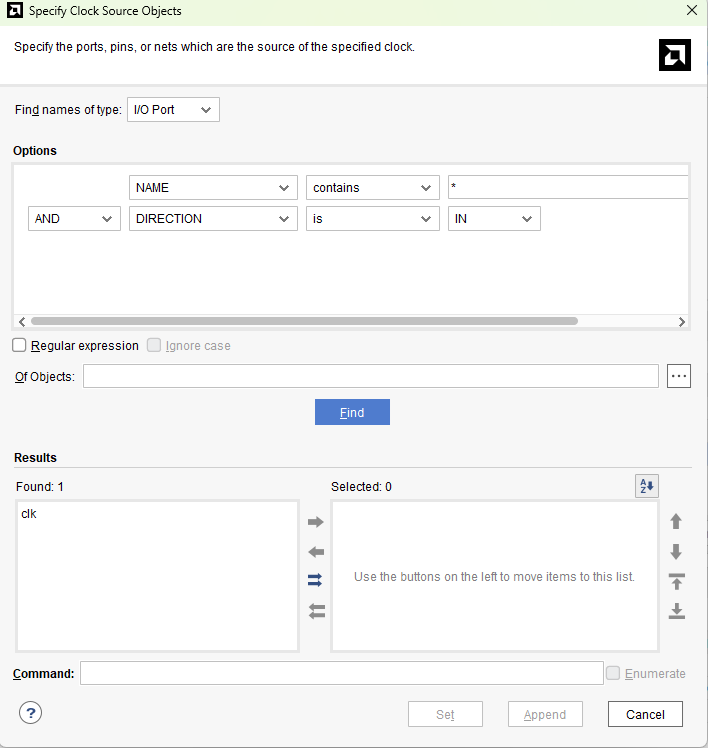Click the move selected item left arrow

(316, 552)
